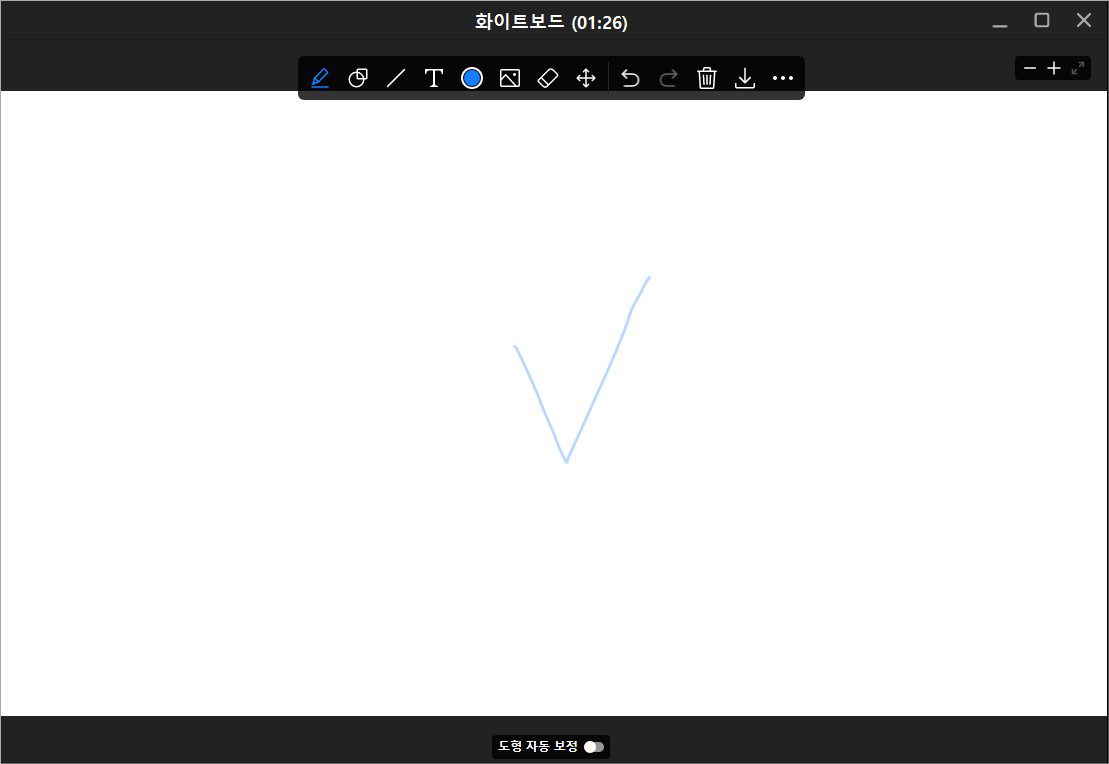The height and width of the screenshot is (764, 1109).
Task: Choose the straight line tool
Action: click(396, 78)
